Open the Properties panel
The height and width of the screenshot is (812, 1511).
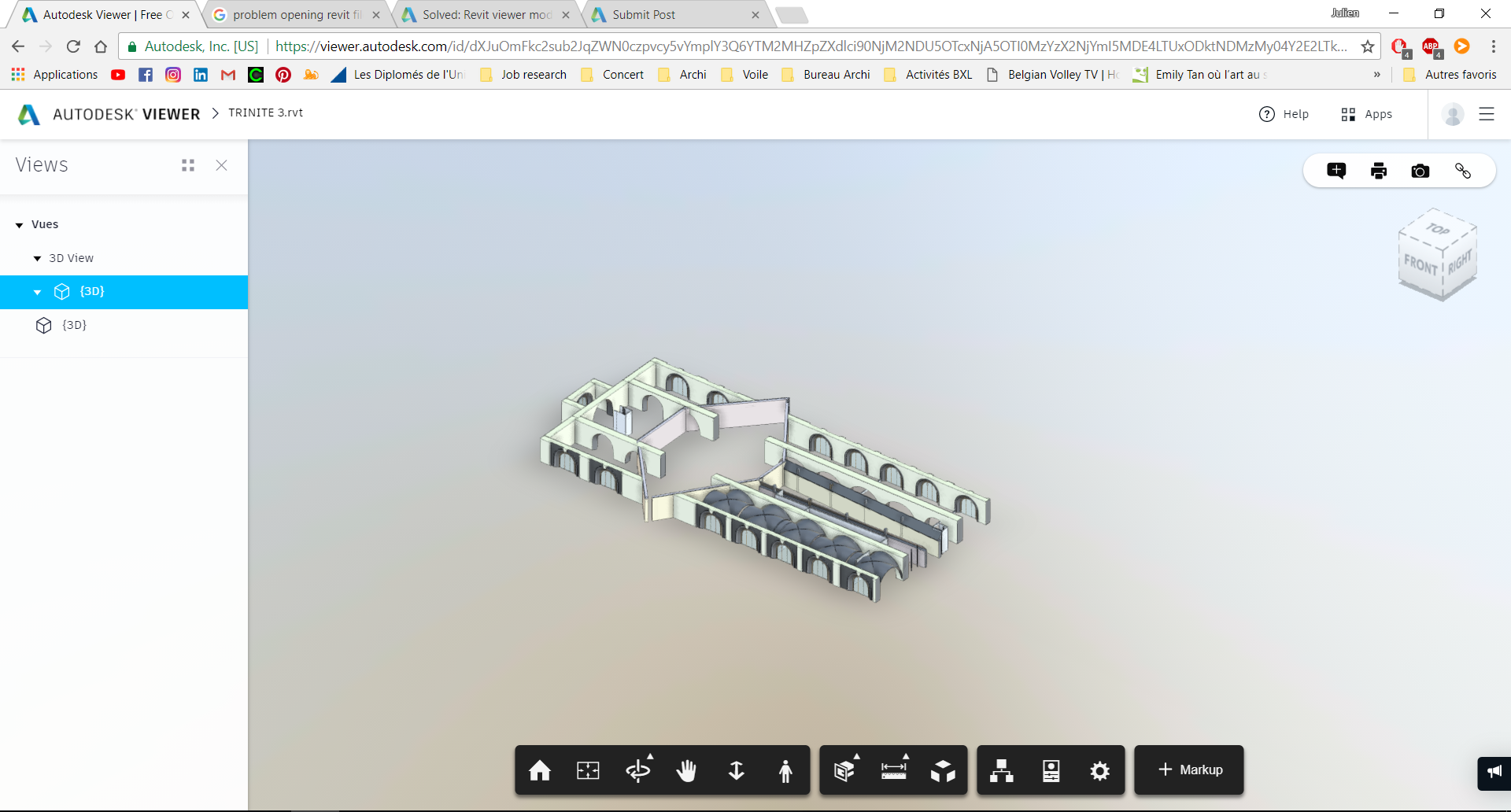pos(1051,770)
